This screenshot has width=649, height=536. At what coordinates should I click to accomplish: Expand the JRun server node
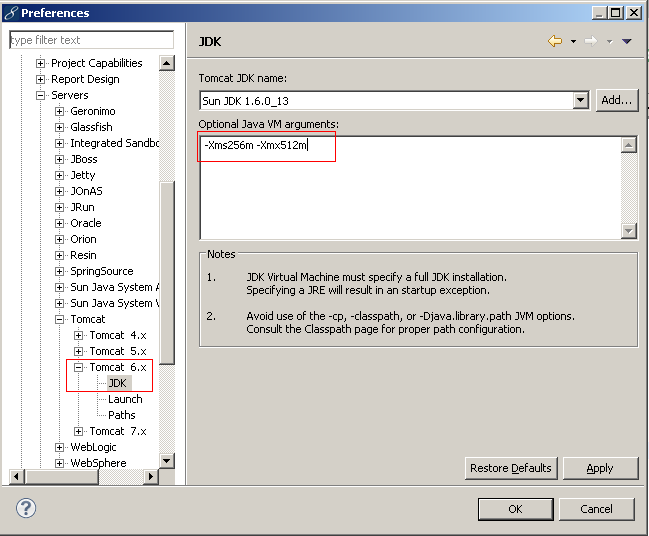click(60, 207)
